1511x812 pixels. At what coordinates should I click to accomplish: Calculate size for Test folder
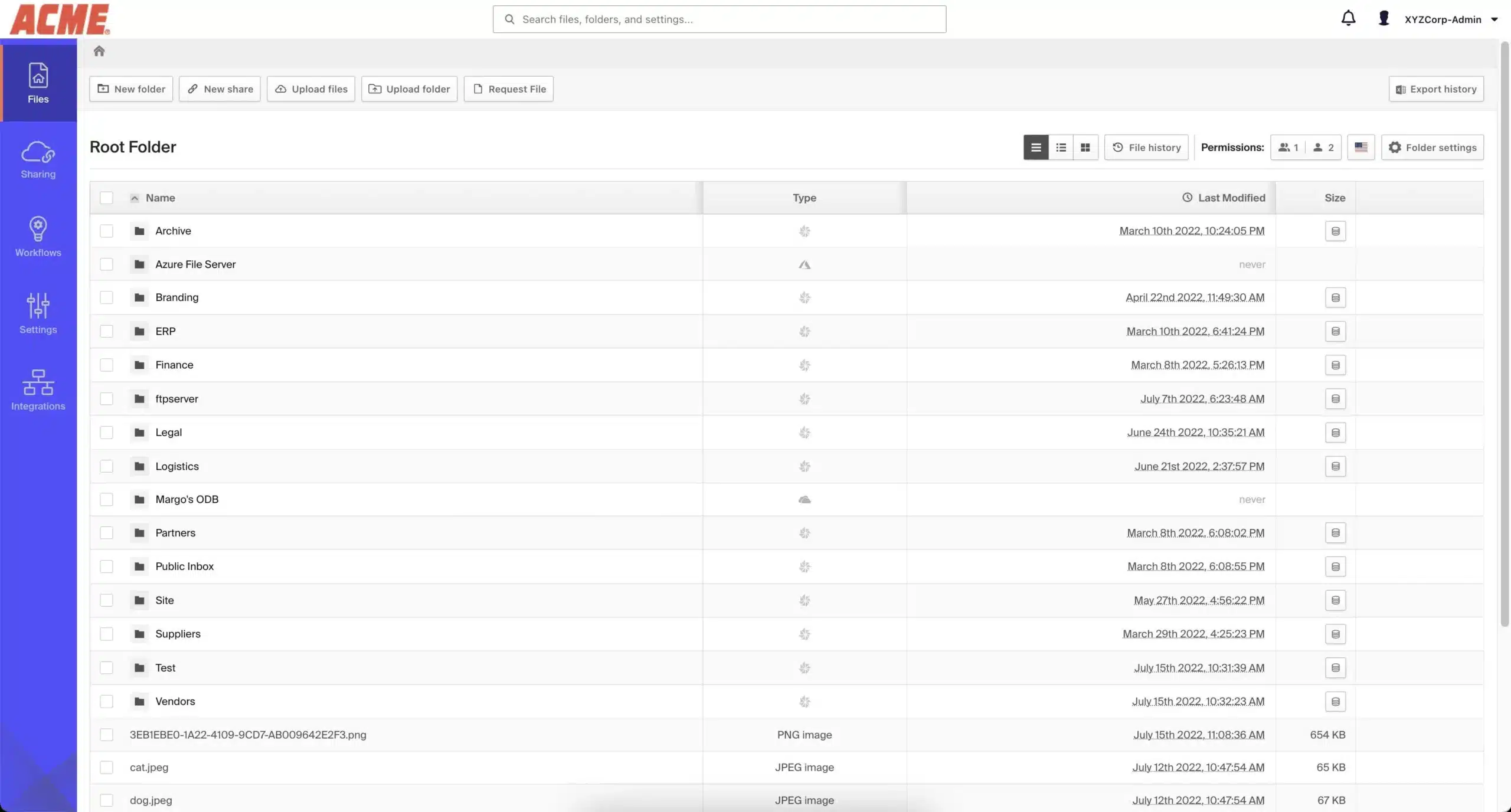pyautogui.click(x=1335, y=667)
